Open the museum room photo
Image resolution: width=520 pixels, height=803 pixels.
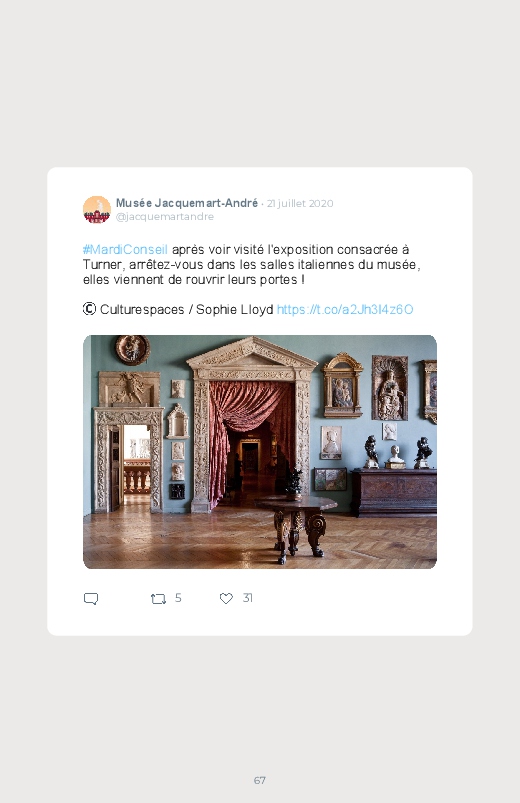[x=260, y=452]
